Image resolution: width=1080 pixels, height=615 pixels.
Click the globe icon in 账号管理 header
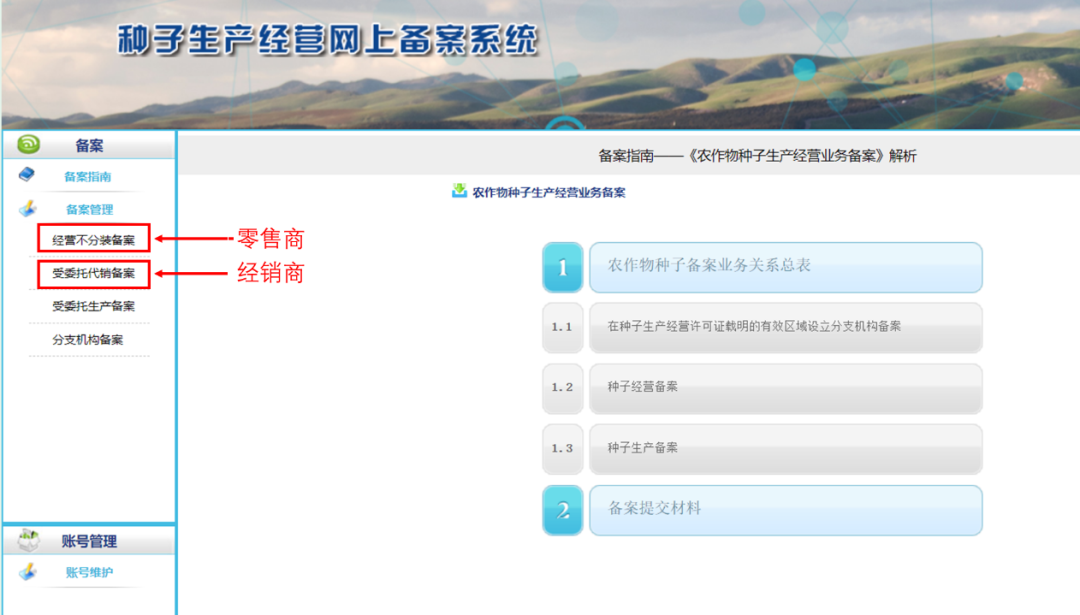pos(27,540)
